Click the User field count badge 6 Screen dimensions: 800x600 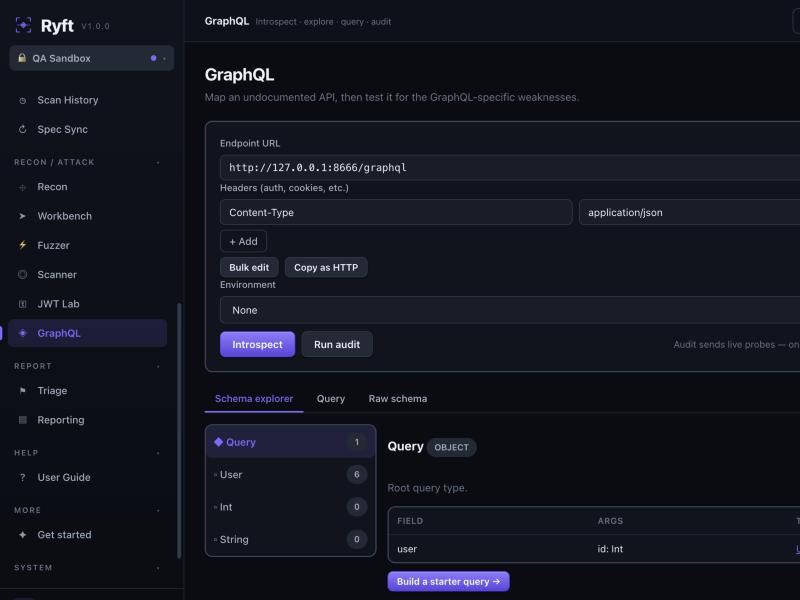357,474
